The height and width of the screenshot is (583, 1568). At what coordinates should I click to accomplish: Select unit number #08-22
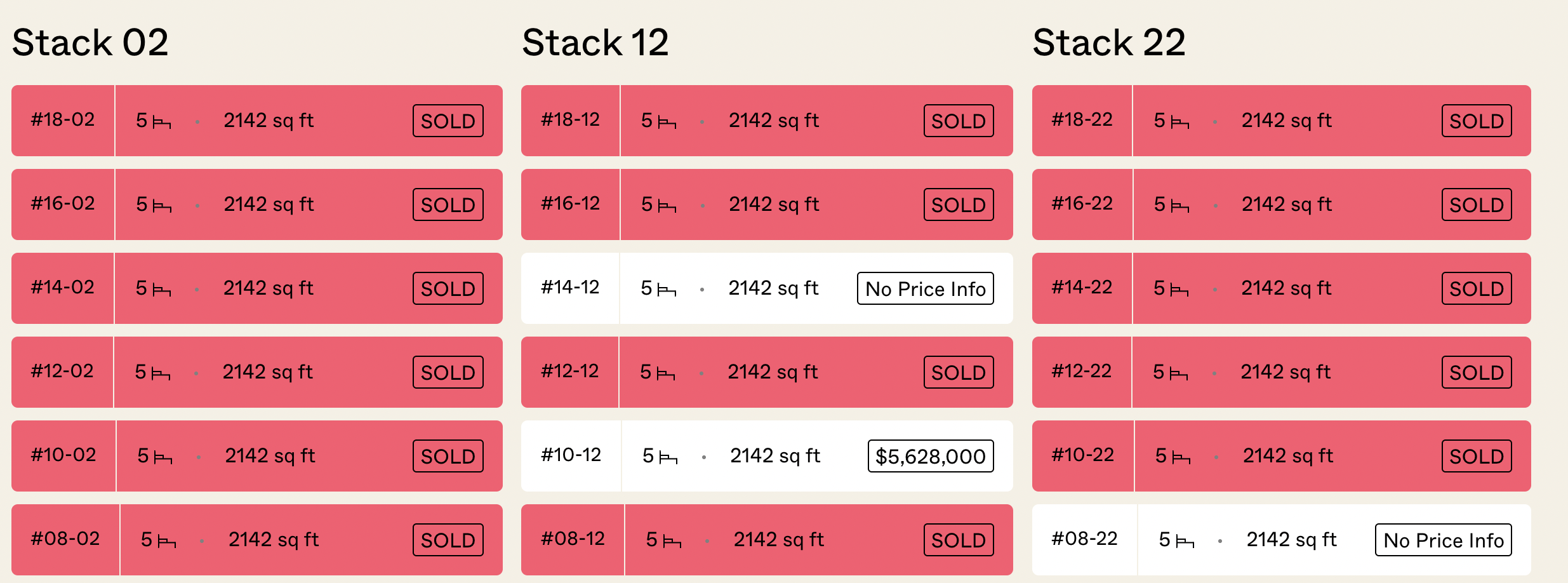1084,539
